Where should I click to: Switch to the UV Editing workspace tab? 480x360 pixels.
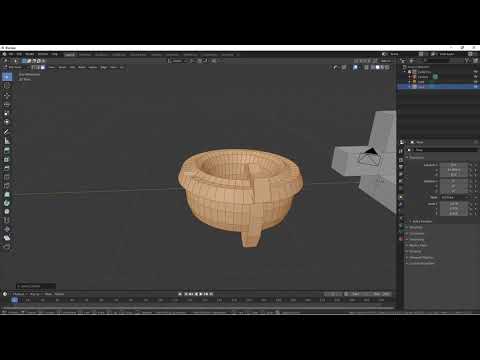[x=119, y=54]
